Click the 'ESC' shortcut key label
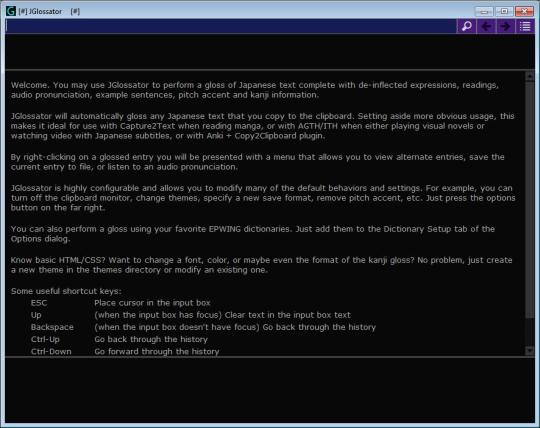Image resolution: width=540 pixels, height=428 pixels. 39,303
